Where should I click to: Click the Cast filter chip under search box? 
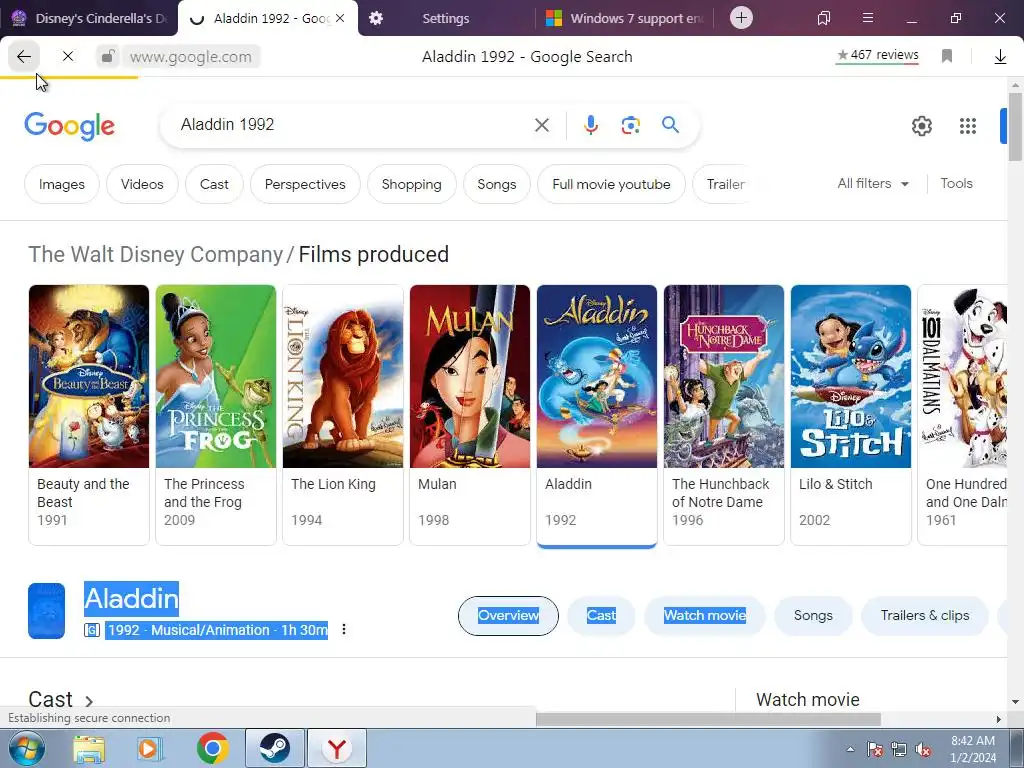pos(214,184)
